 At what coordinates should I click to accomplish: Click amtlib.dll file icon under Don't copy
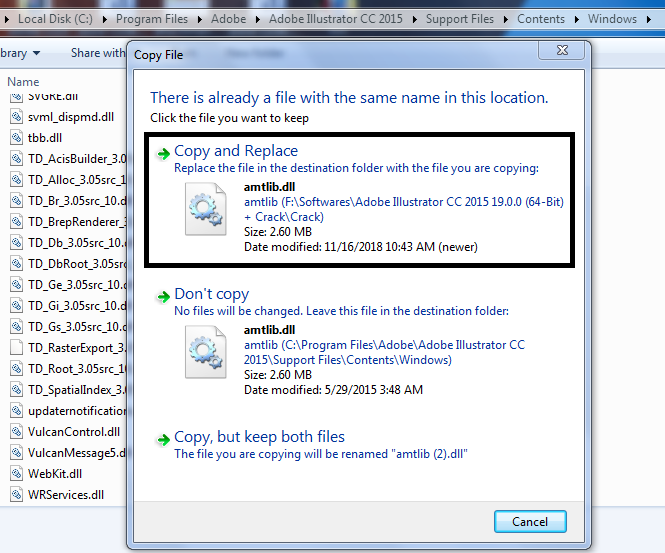(206, 352)
